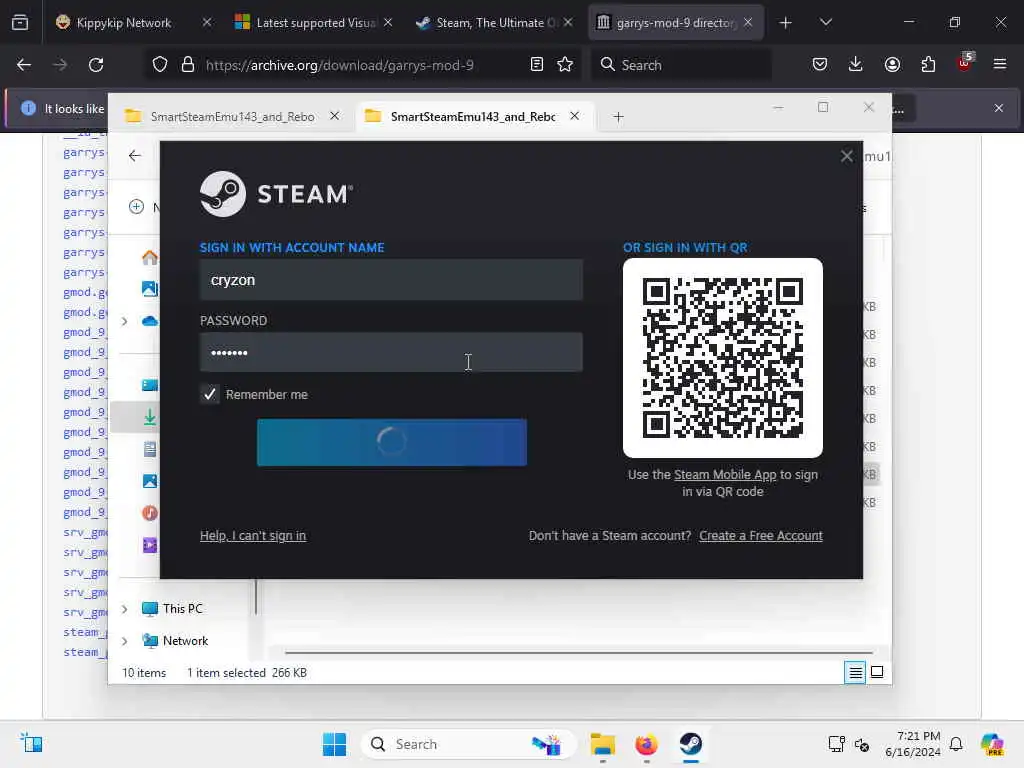Open Music folder in Explorer sidebar
This screenshot has height=768, width=1024.
[x=150, y=513]
